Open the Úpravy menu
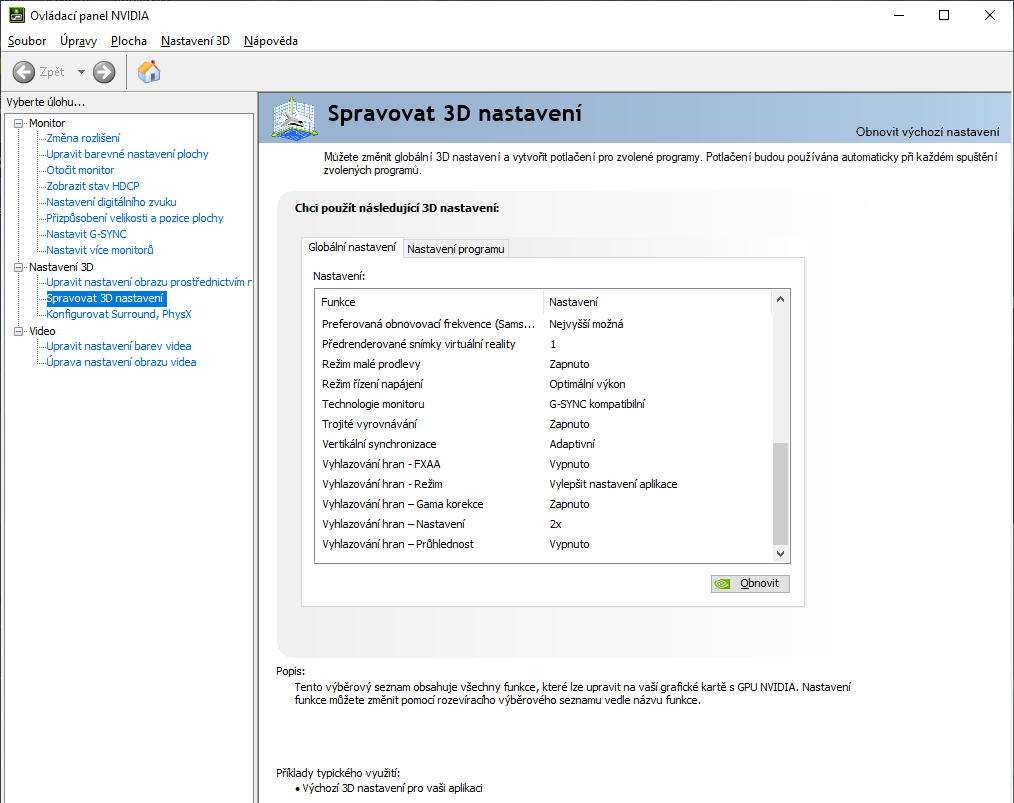 click(x=78, y=41)
